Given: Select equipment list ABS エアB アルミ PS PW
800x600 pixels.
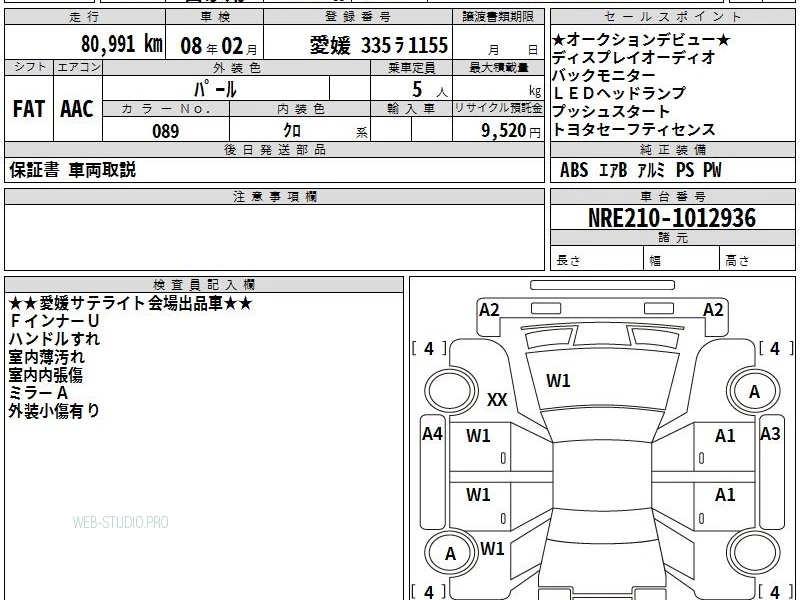Looking at the screenshot, I should coord(641,170).
